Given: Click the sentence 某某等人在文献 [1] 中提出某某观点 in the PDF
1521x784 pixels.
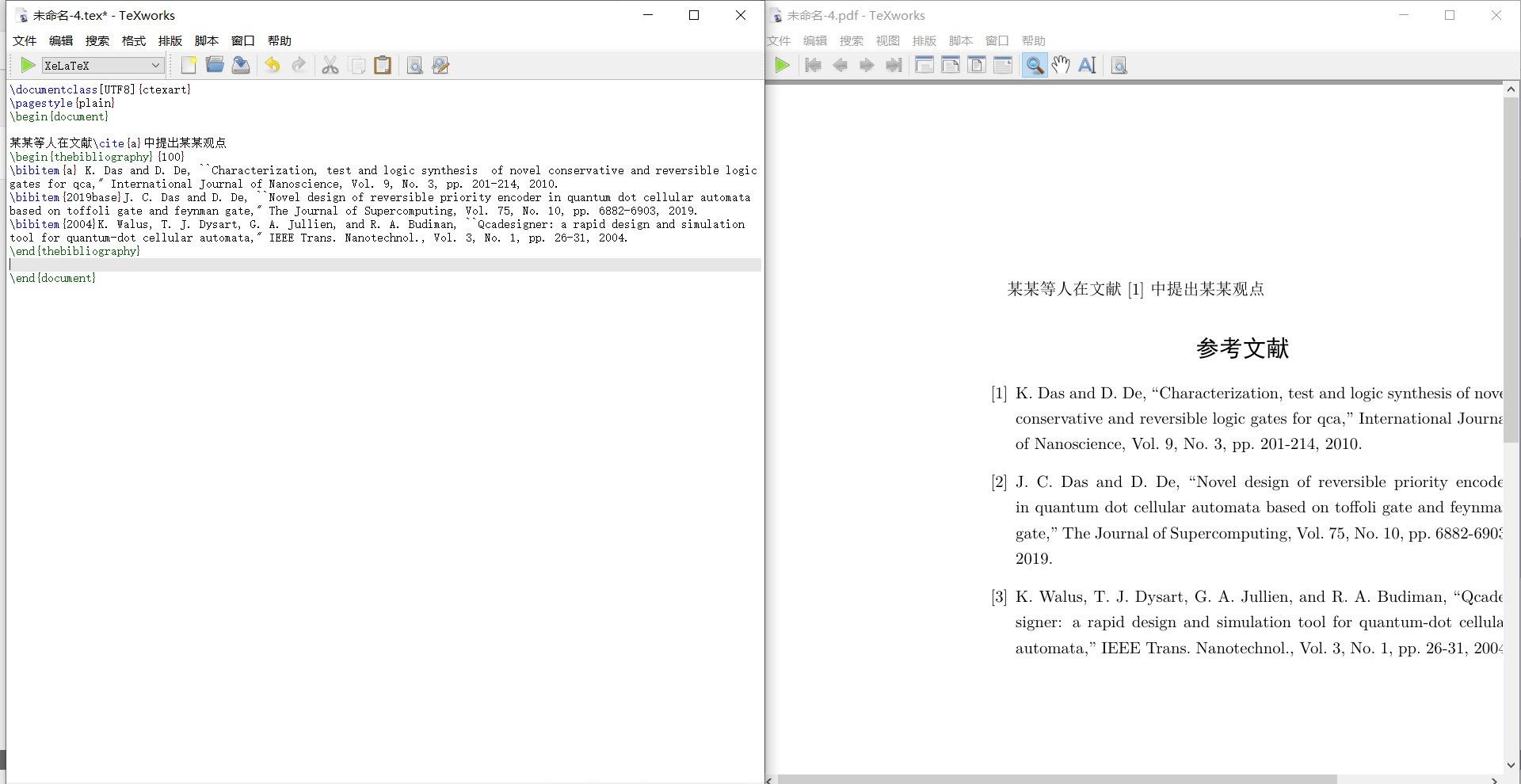Looking at the screenshot, I should 1135,289.
